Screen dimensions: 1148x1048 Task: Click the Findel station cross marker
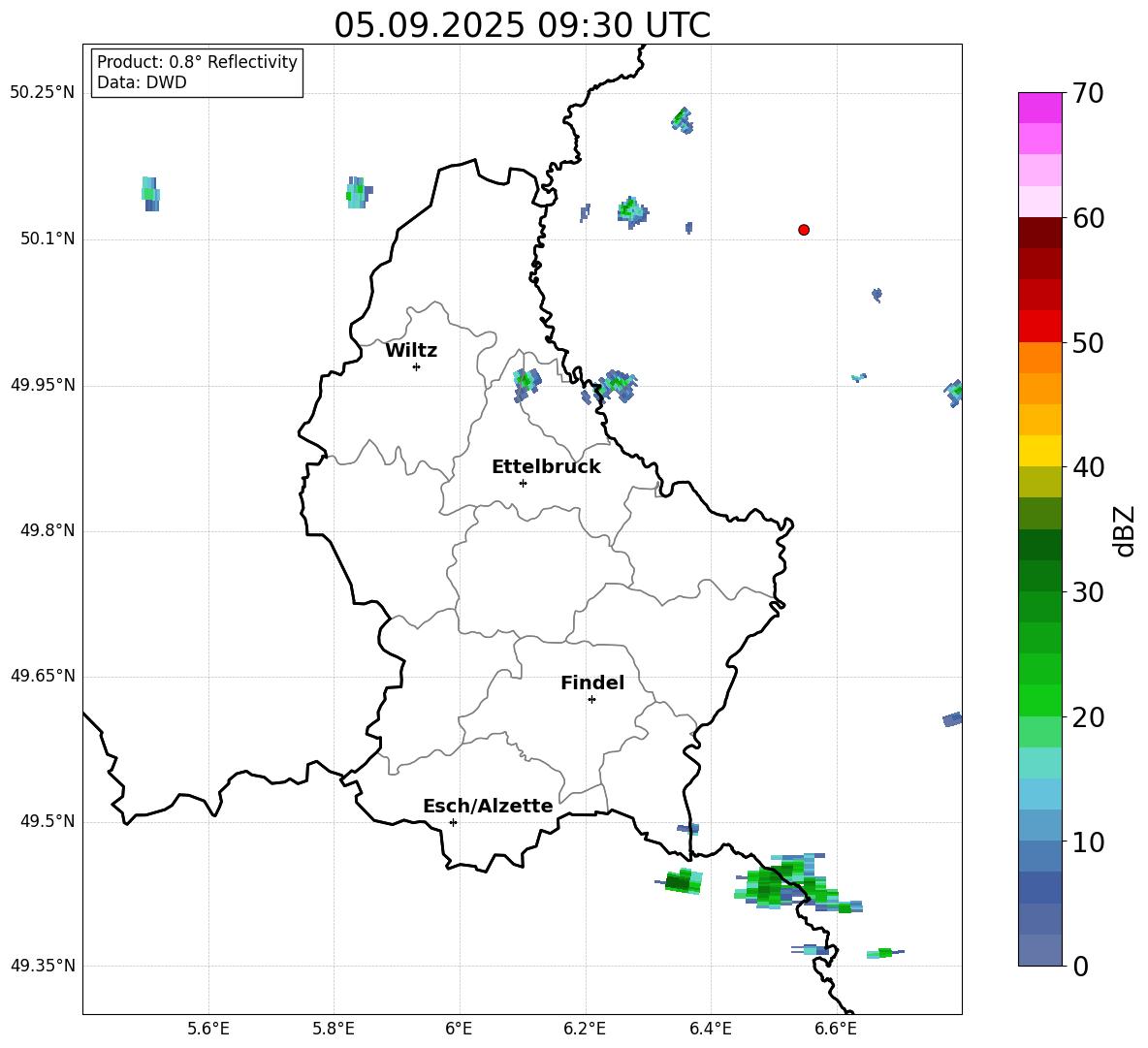point(591,699)
